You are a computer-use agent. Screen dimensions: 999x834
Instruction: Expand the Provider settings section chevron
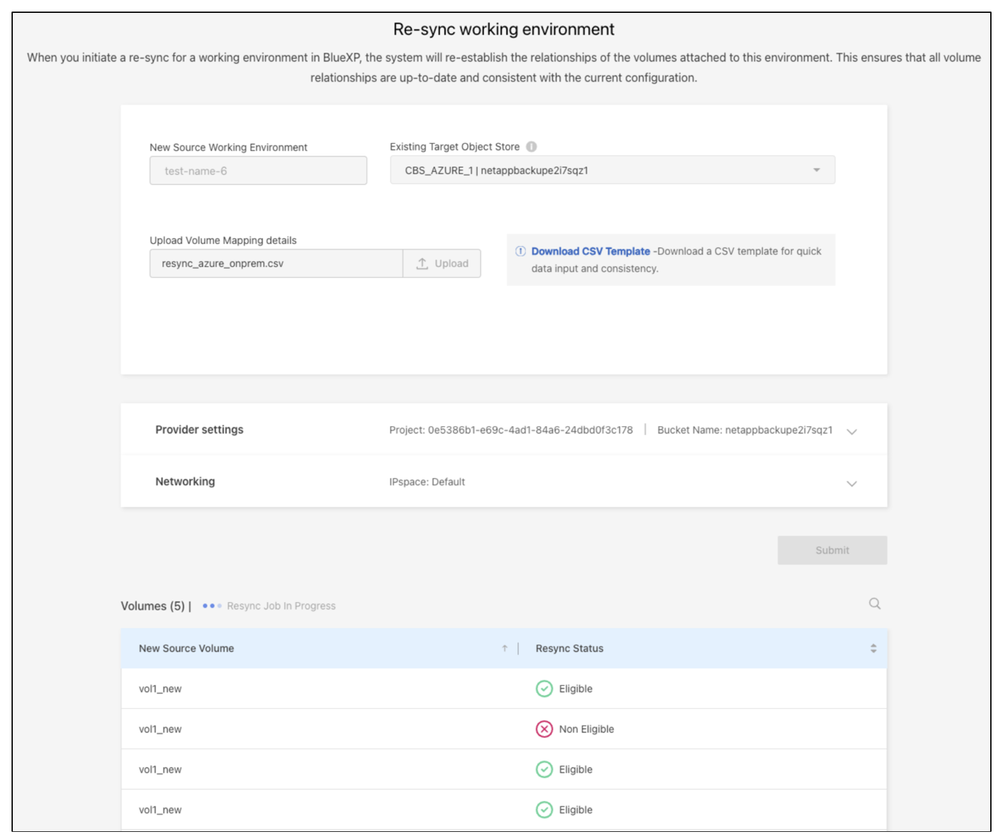tap(851, 432)
